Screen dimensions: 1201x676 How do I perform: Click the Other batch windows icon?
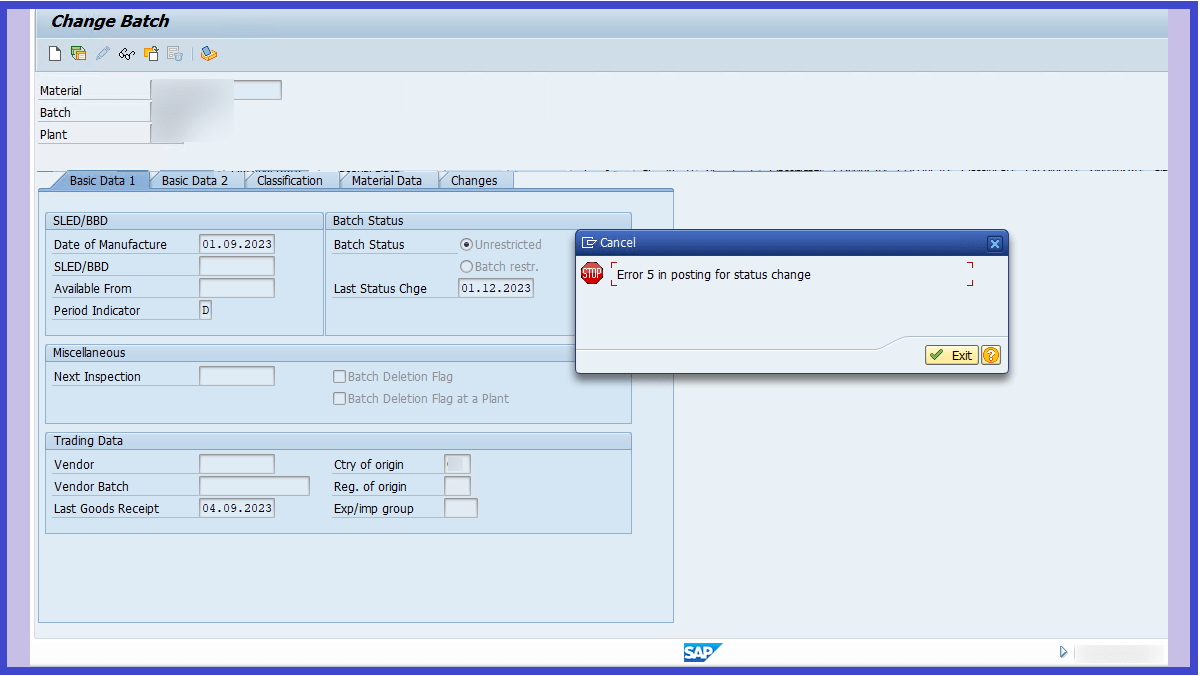click(78, 54)
